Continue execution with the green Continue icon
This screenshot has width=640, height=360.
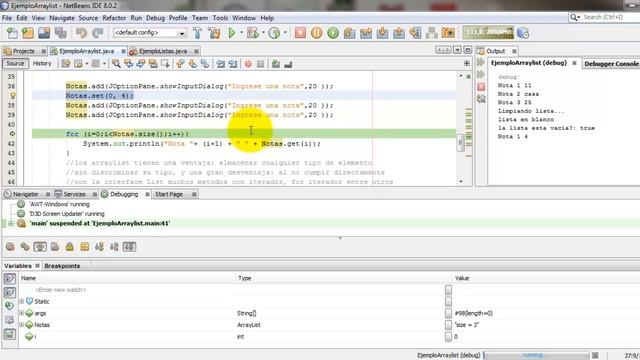[333, 33]
